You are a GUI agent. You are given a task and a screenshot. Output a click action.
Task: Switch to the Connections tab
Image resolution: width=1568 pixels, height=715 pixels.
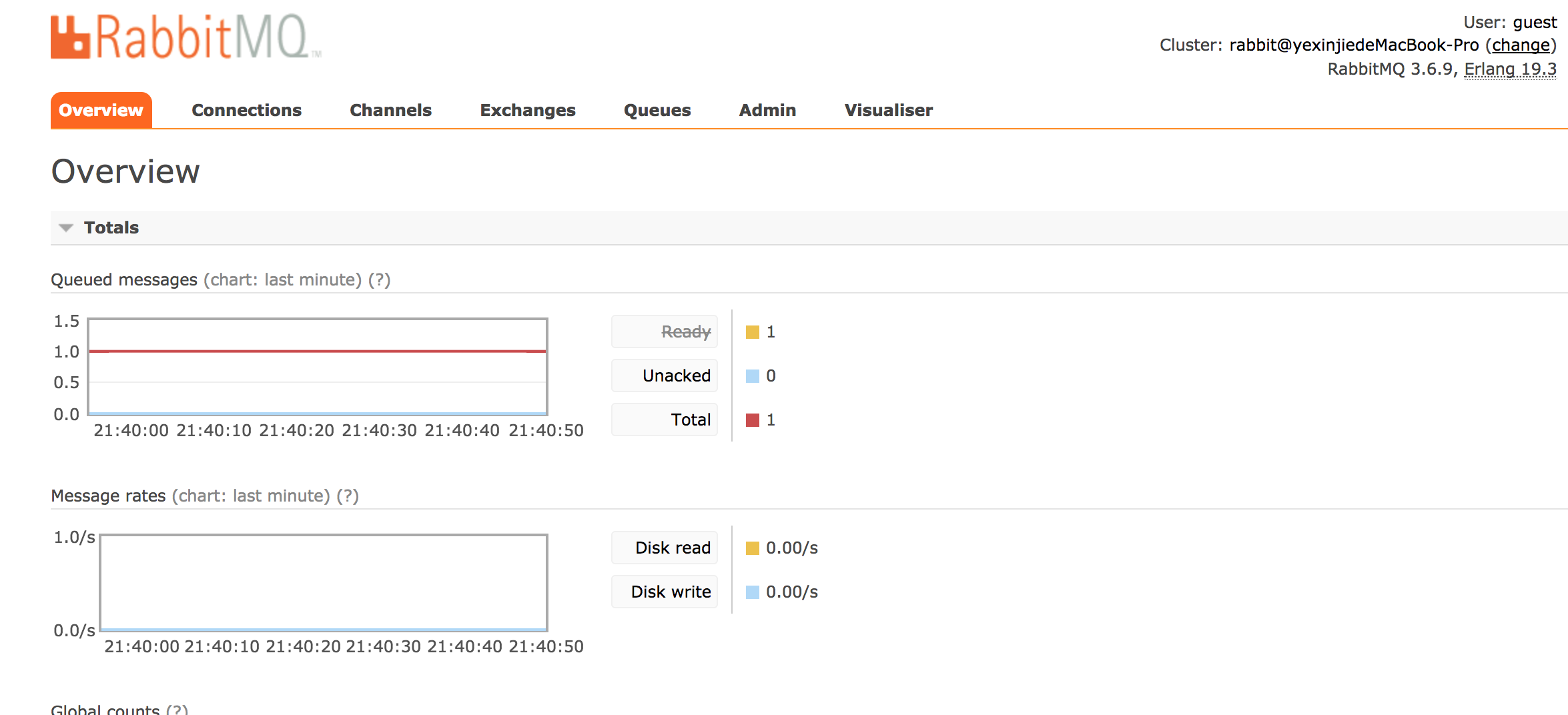click(246, 110)
